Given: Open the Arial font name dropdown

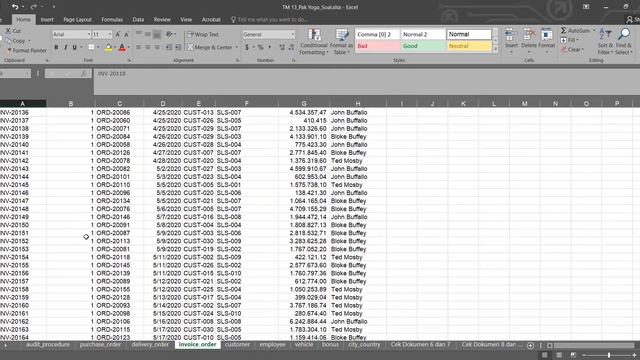Looking at the screenshot, I should [x=89, y=35].
